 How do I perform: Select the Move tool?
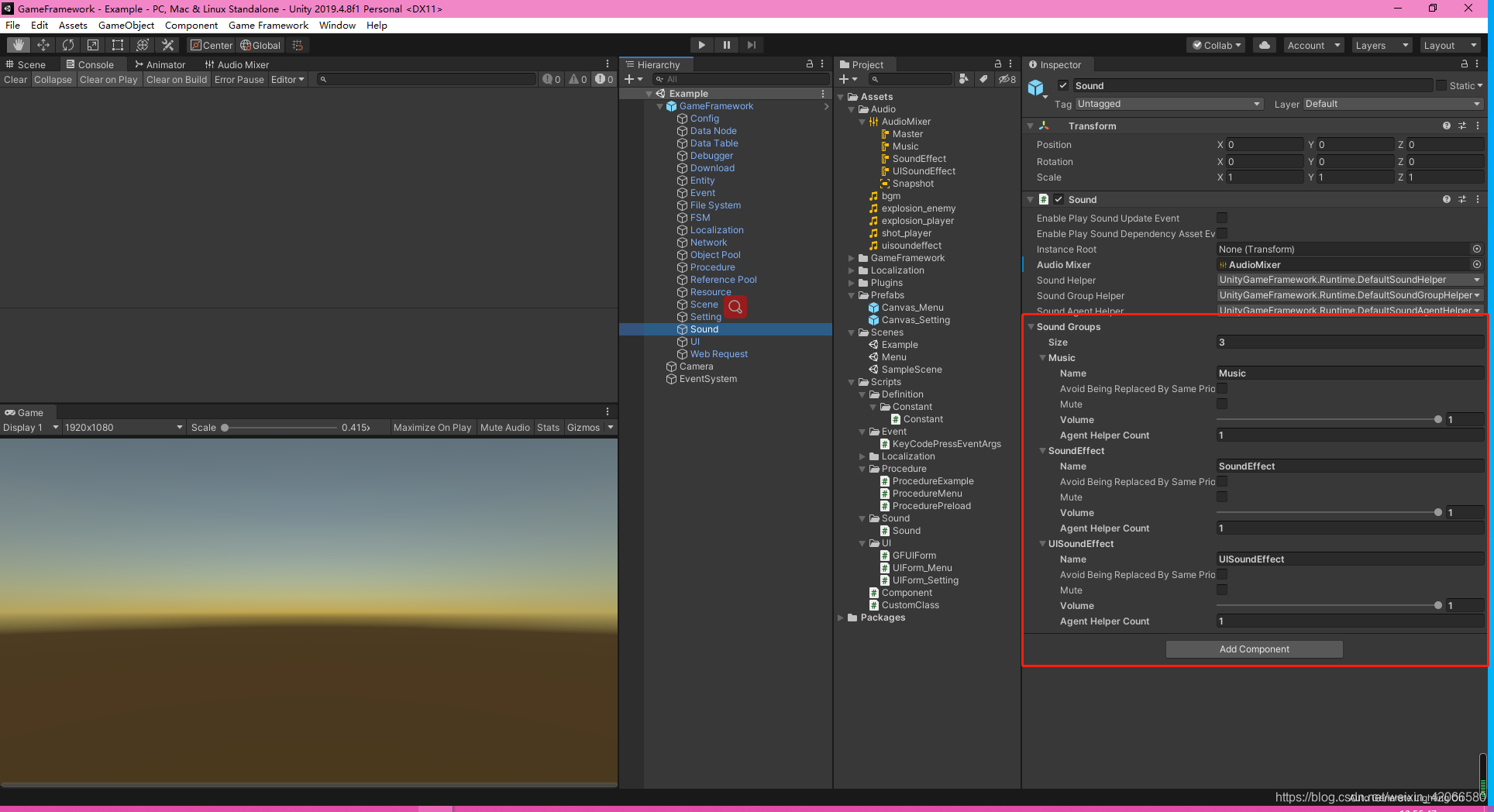pyautogui.click(x=43, y=44)
